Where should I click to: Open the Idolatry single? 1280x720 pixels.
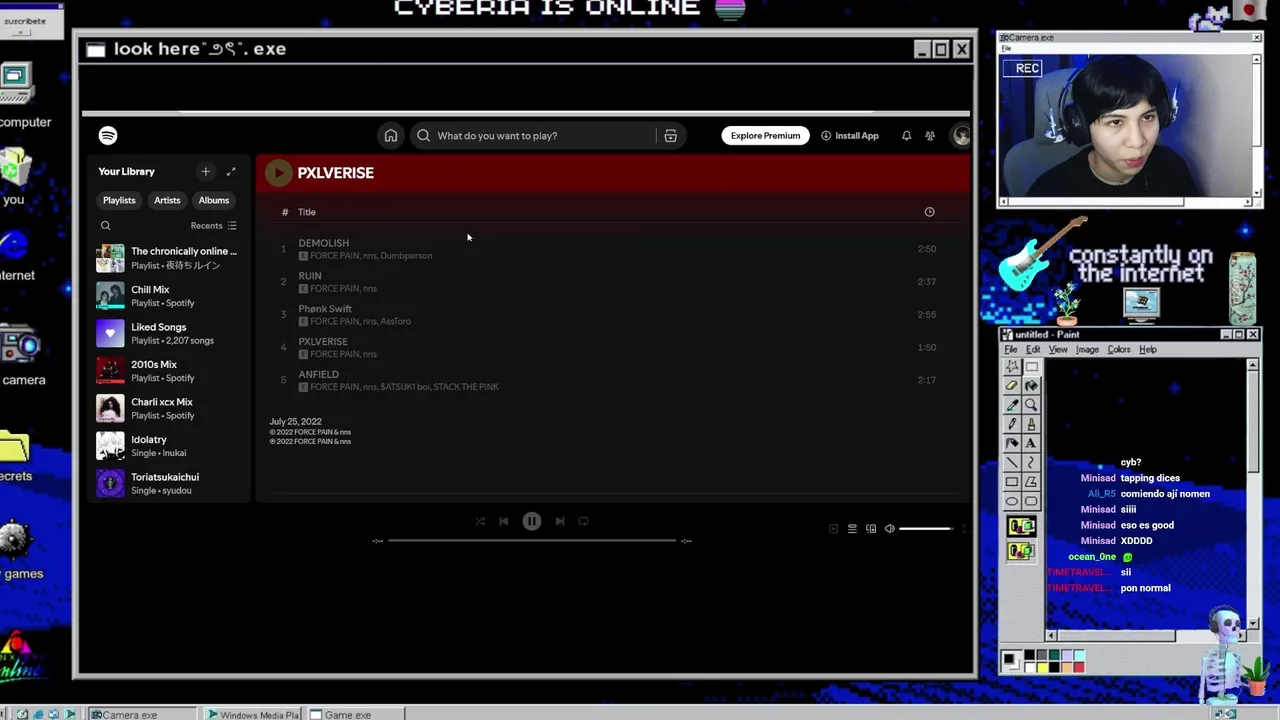(168, 446)
